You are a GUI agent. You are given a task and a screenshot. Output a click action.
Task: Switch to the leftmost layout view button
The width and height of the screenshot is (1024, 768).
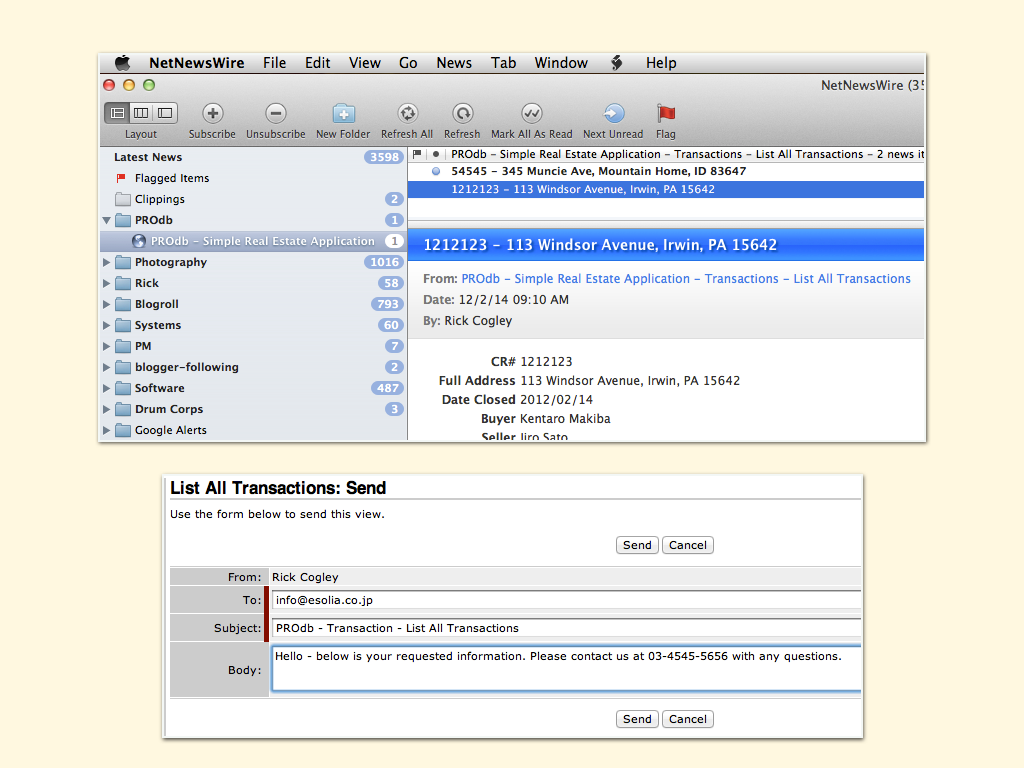[x=118, y=113]
